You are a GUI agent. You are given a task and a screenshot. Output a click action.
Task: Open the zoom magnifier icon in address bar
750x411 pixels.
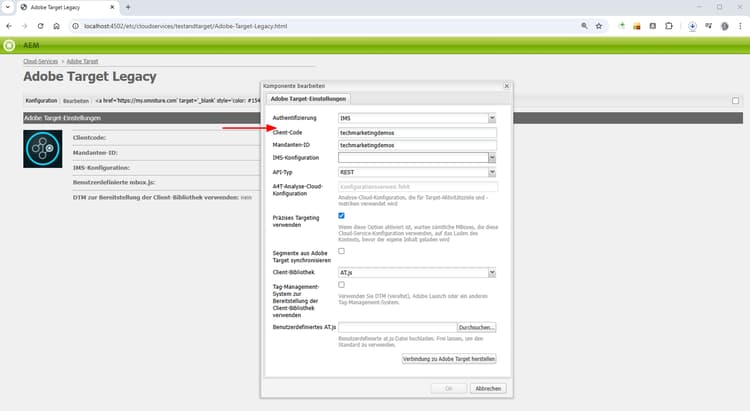pyautogui.click(x=584, y=26)
